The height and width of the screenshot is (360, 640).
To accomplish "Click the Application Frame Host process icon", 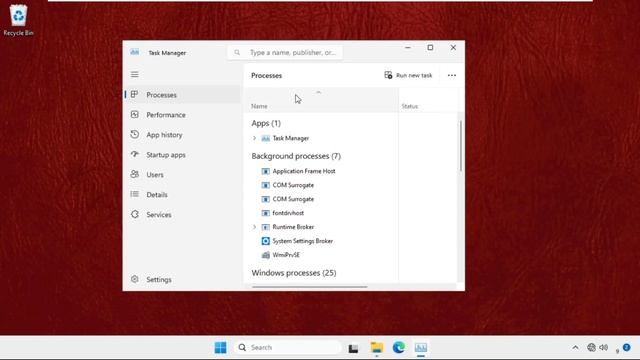I will pos(265,171).
